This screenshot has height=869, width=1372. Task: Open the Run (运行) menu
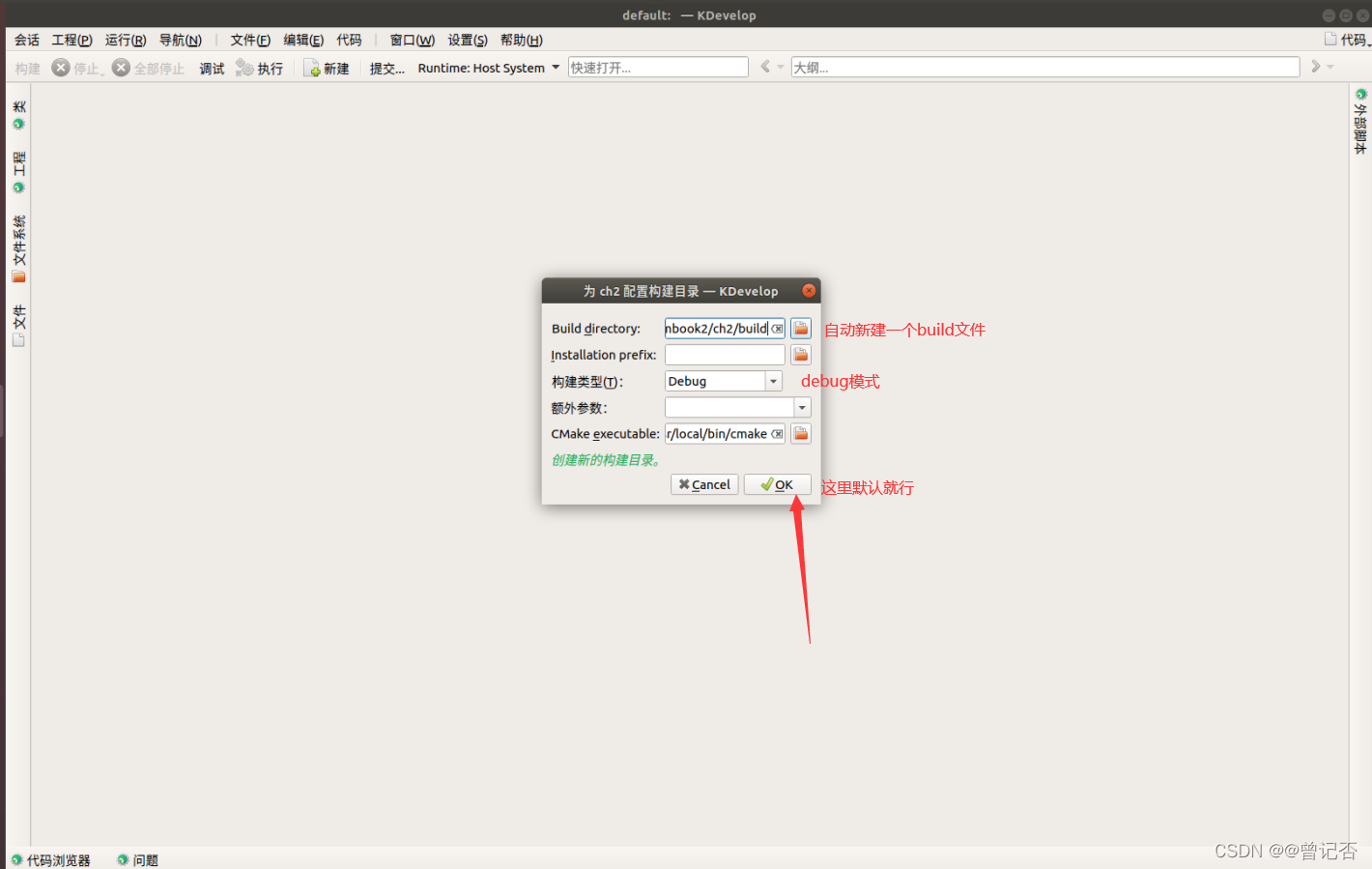[x=126, y=40]
